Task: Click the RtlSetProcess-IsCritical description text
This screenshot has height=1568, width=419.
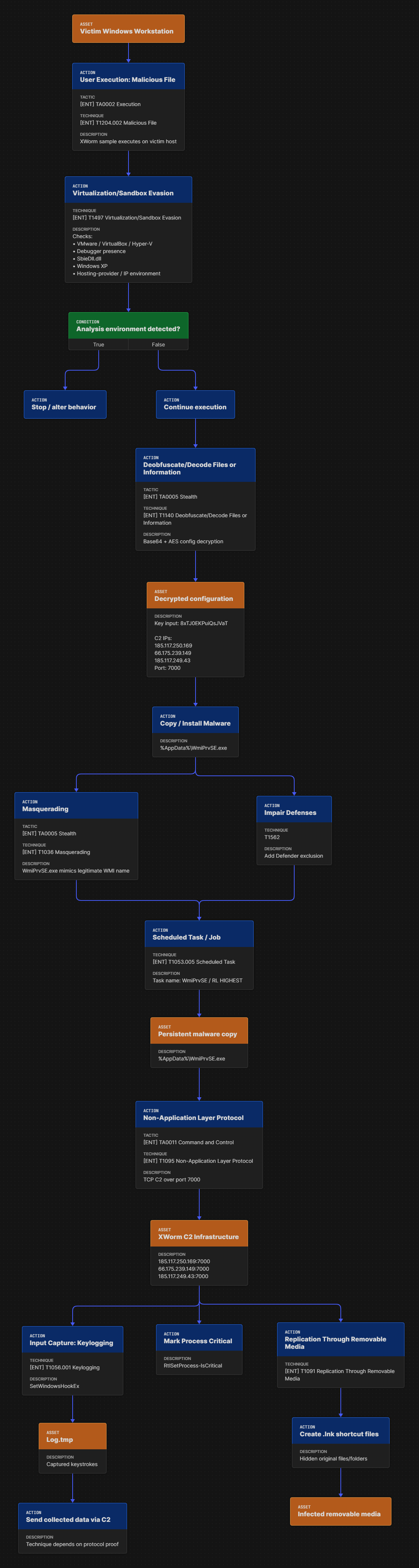Action: pyautogui.click(x=193, y=1365)
